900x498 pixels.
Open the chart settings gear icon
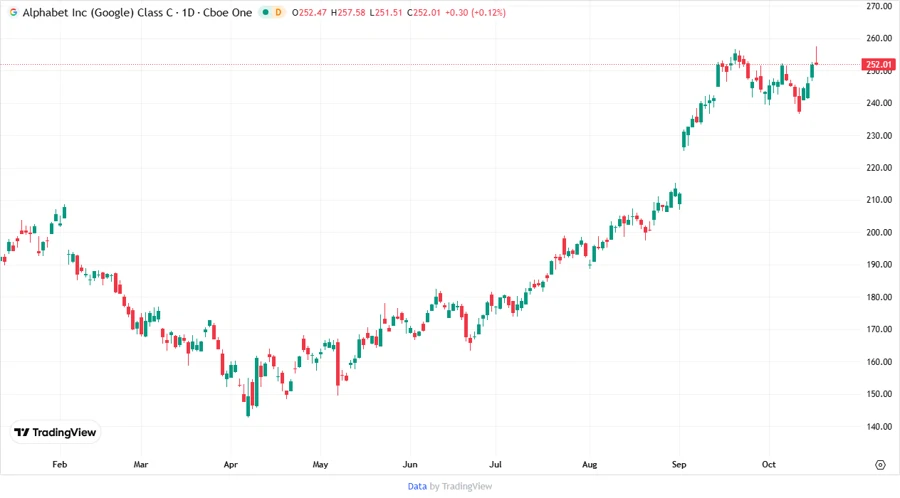click(x=880, y=465)
